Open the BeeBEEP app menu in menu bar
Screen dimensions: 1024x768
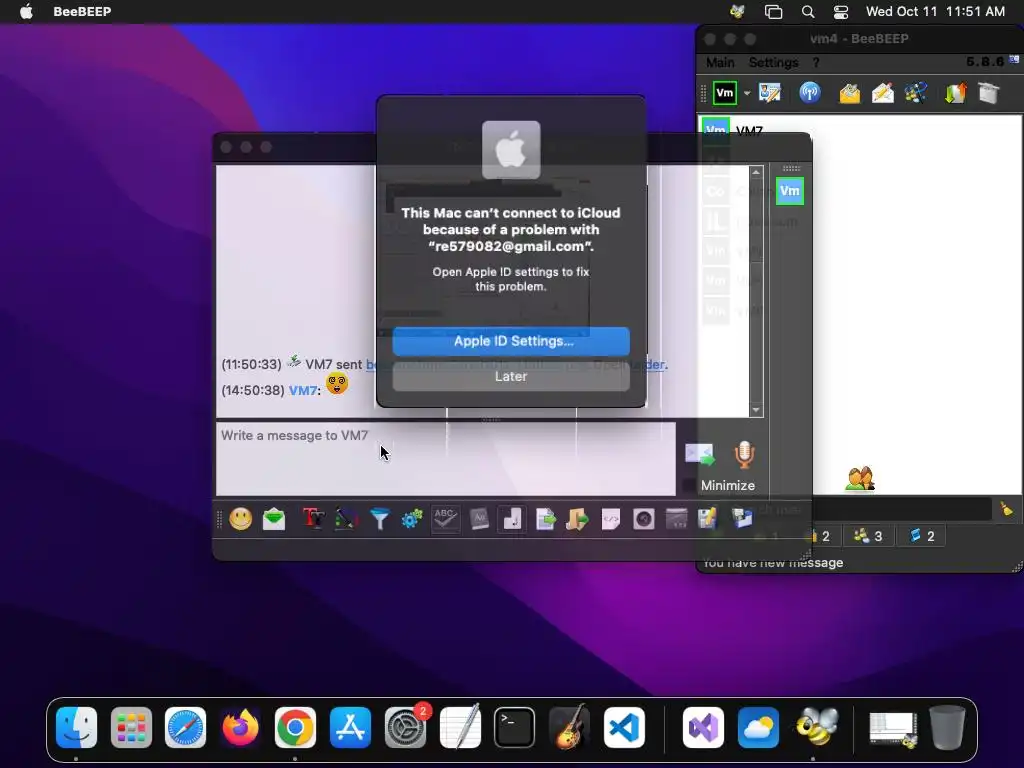pyautogui.click(x=82, y=11)
